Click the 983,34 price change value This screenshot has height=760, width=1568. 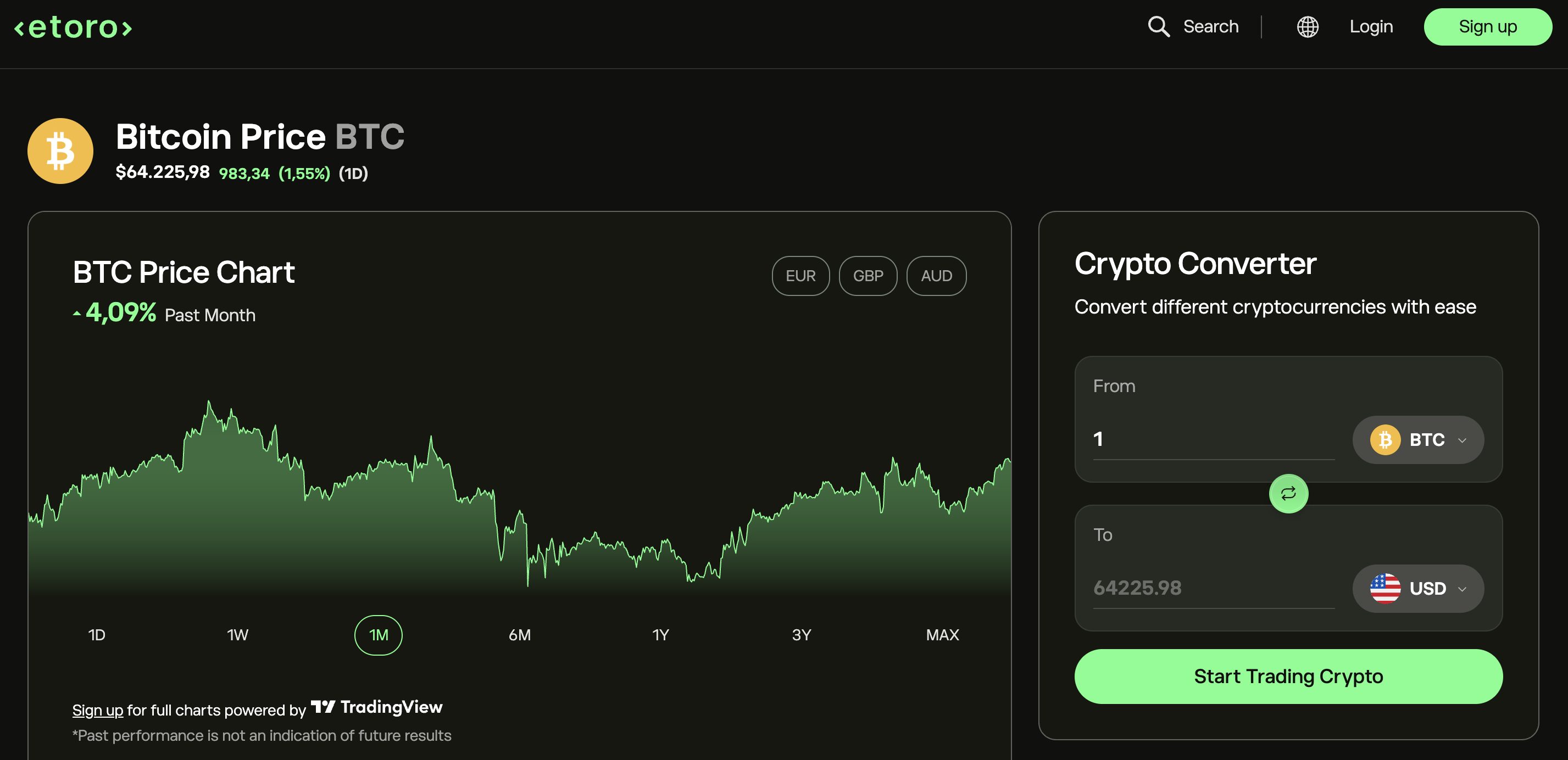[x=243, y=174]
